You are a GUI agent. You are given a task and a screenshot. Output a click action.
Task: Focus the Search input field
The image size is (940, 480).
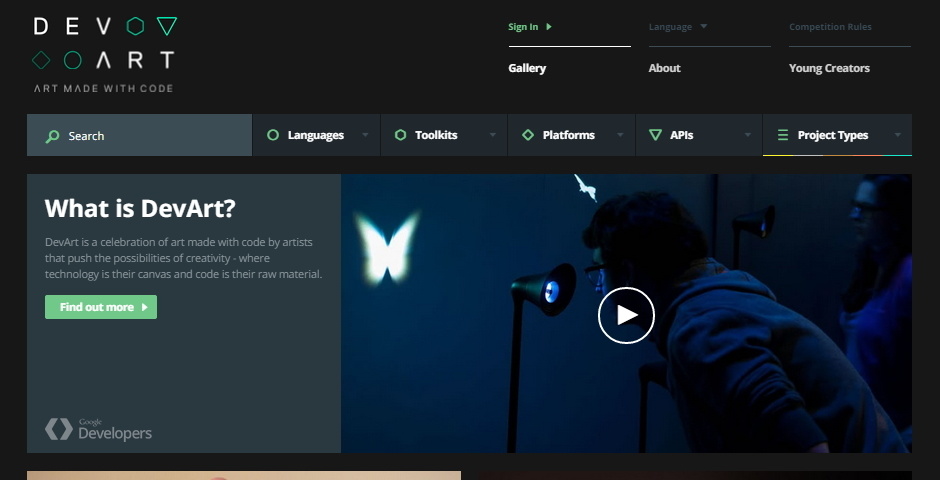140,135
